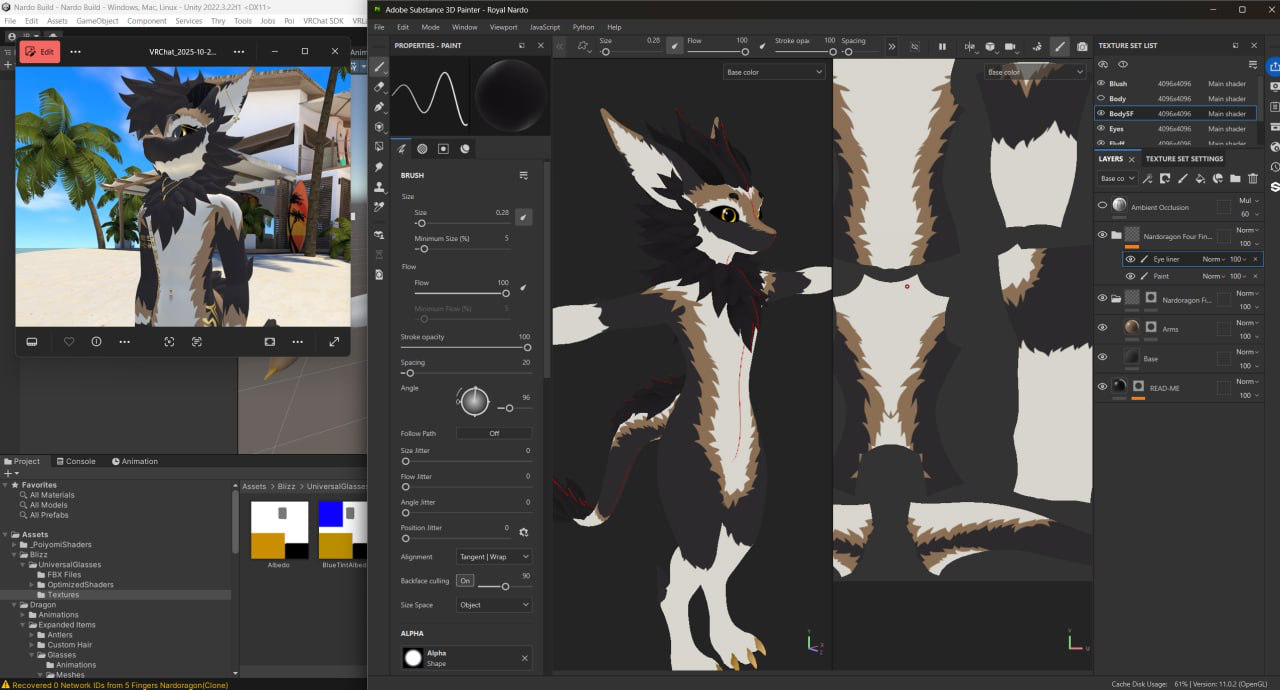This screenshot has width=1280, height=690.
Task: Select the Eraser tool in Painter toolbar
Action: click(379, 87)
